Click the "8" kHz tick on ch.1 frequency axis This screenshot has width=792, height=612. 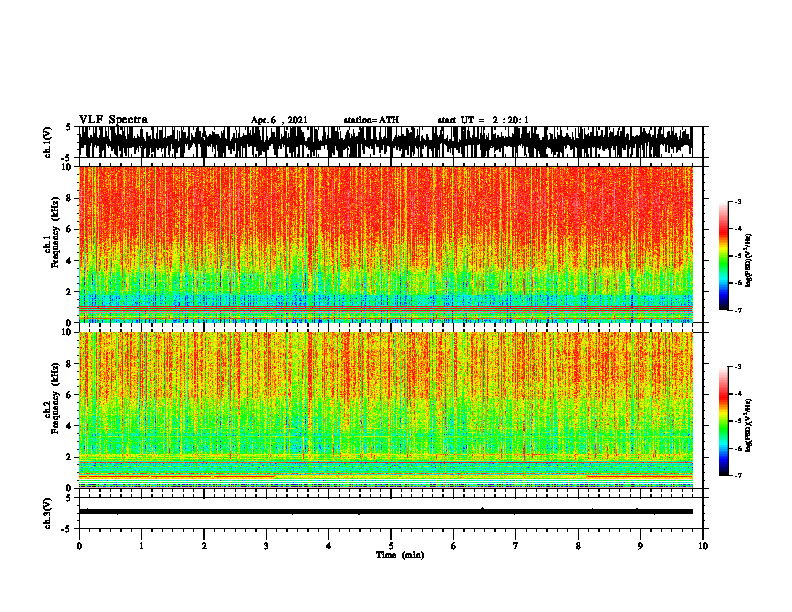(70, 198)
